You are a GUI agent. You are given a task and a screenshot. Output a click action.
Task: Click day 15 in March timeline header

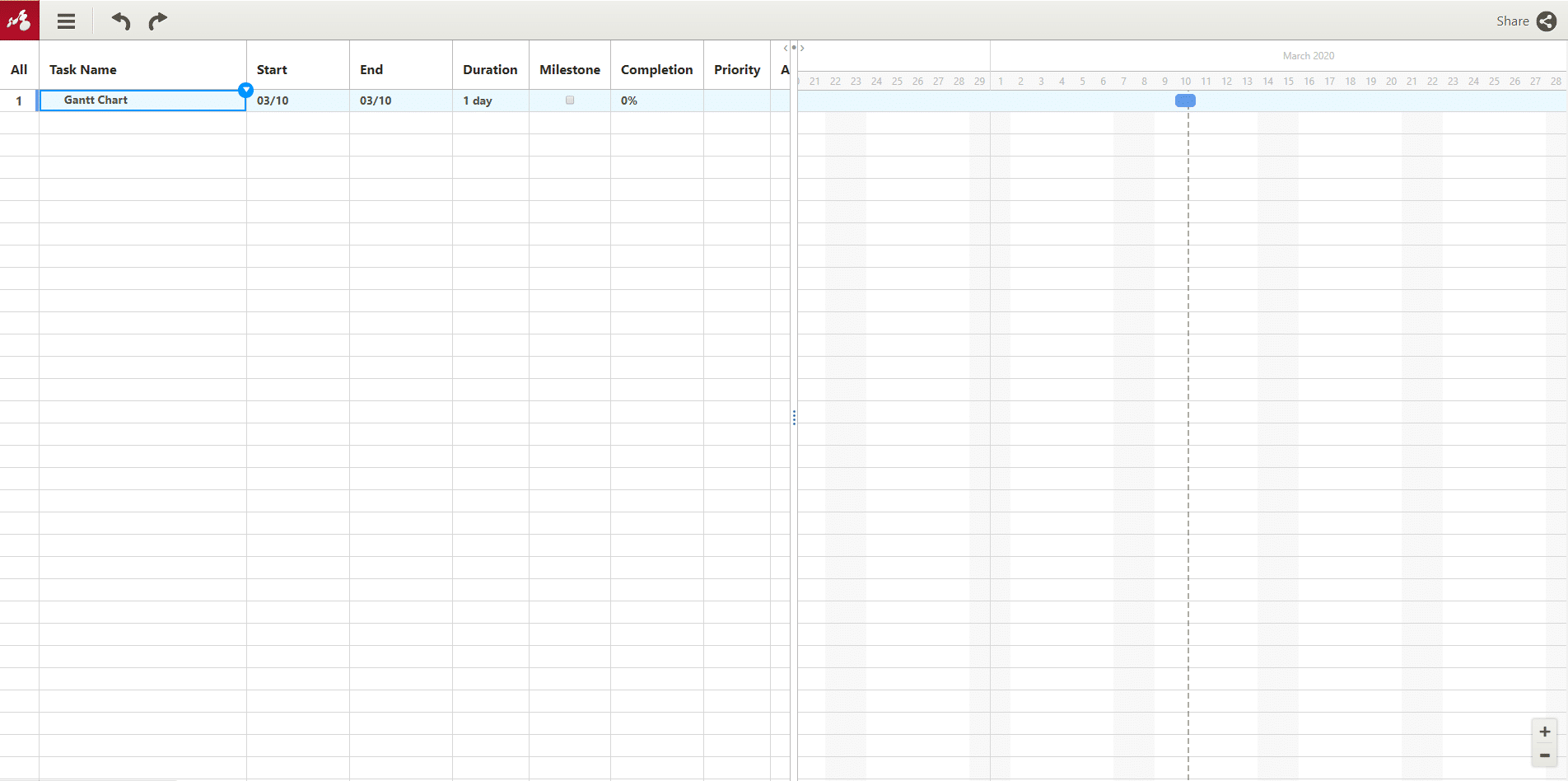coord(1288,82)
